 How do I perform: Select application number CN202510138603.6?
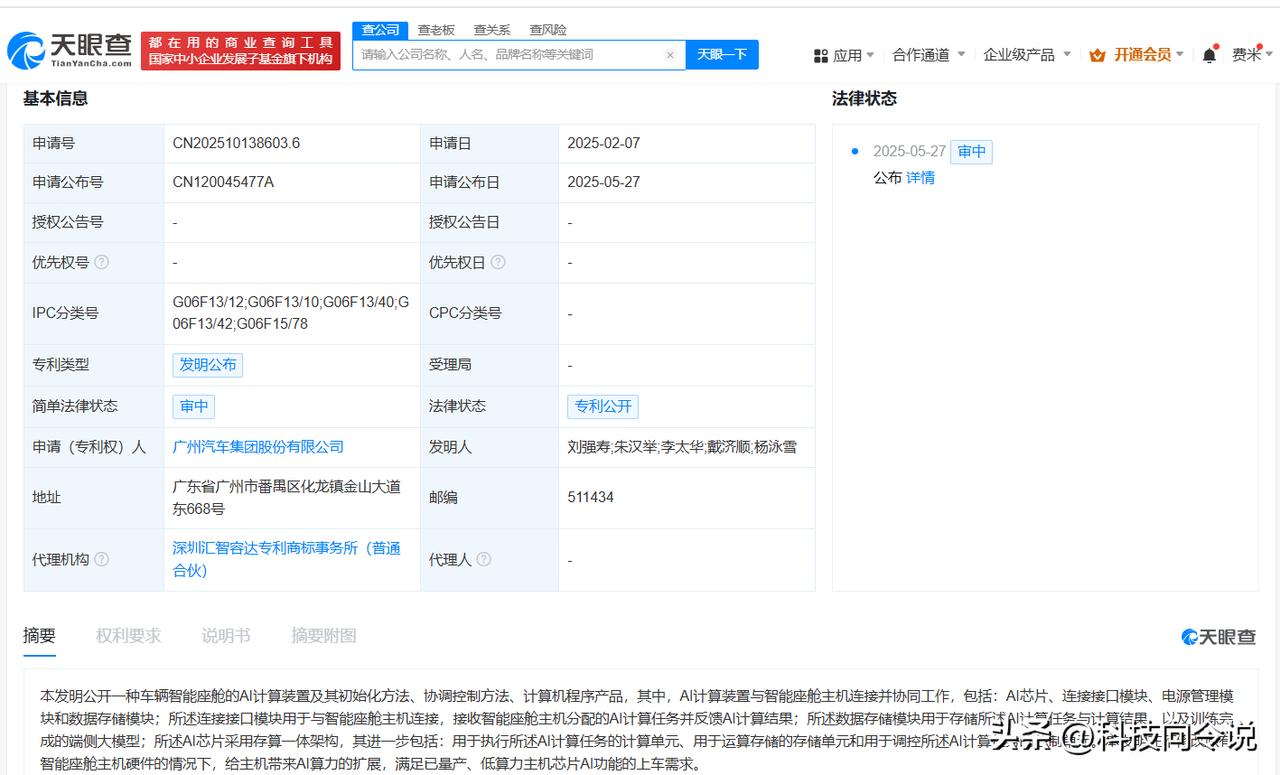[236, 143]
